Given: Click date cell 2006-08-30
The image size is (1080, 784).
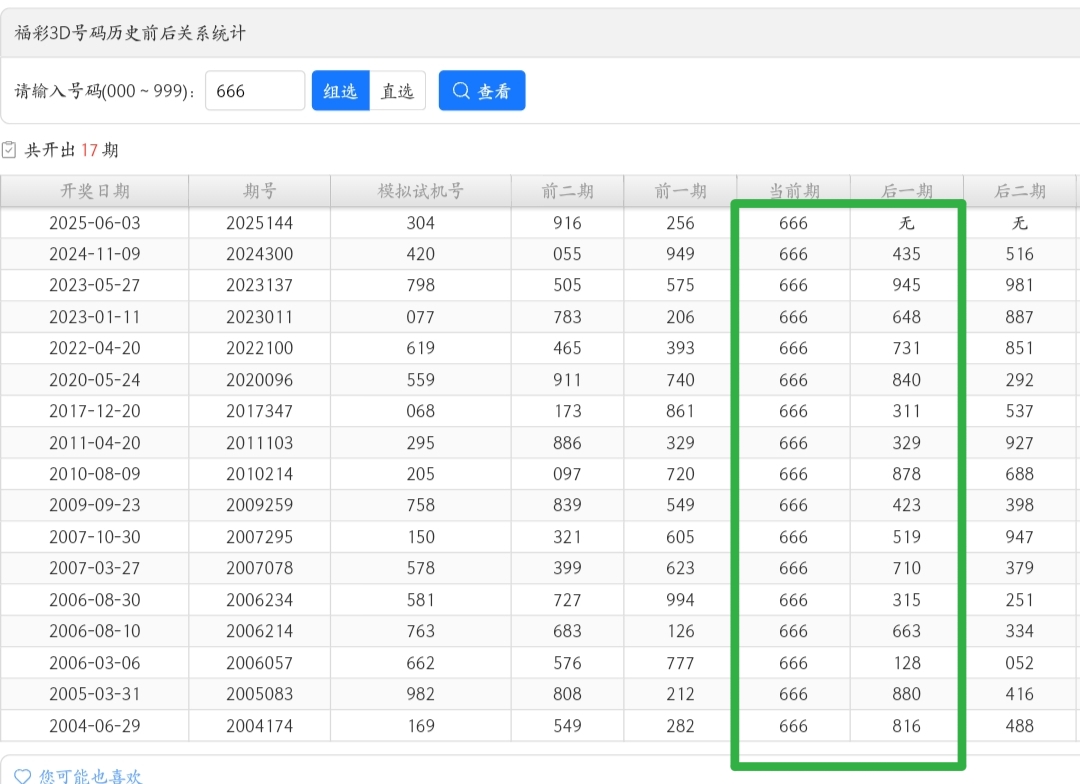Looking at the screenshot, I should (x=95, y=600).
